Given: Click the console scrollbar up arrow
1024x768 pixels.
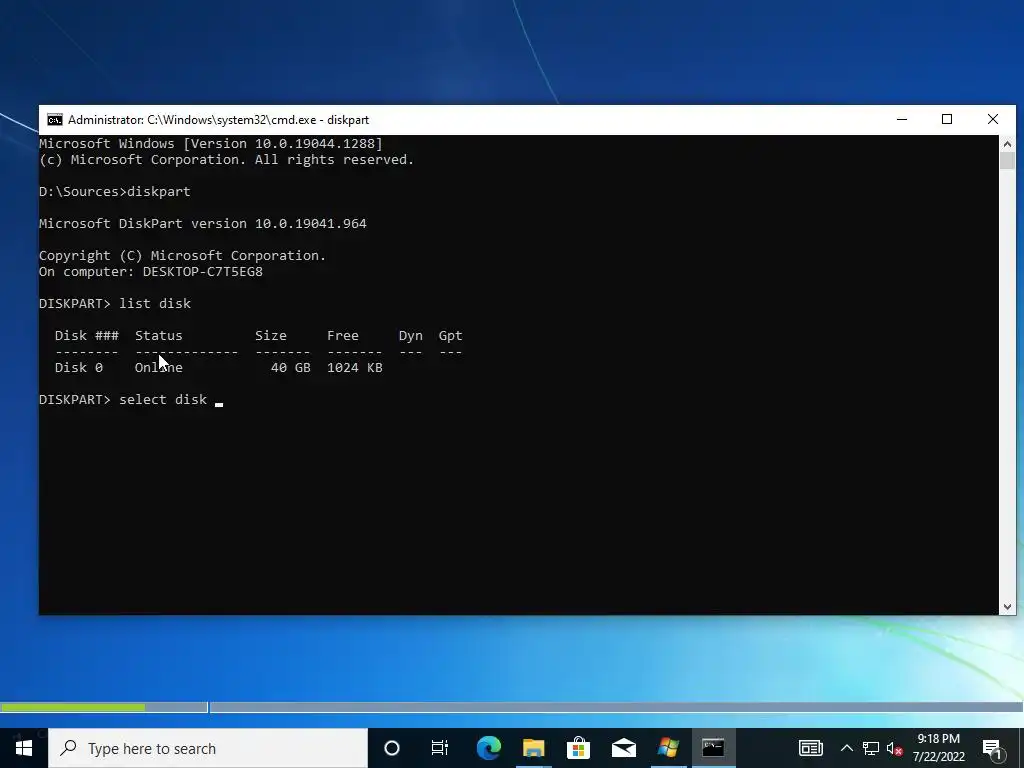Looking at the screenshot, I should pos(1007,144).
